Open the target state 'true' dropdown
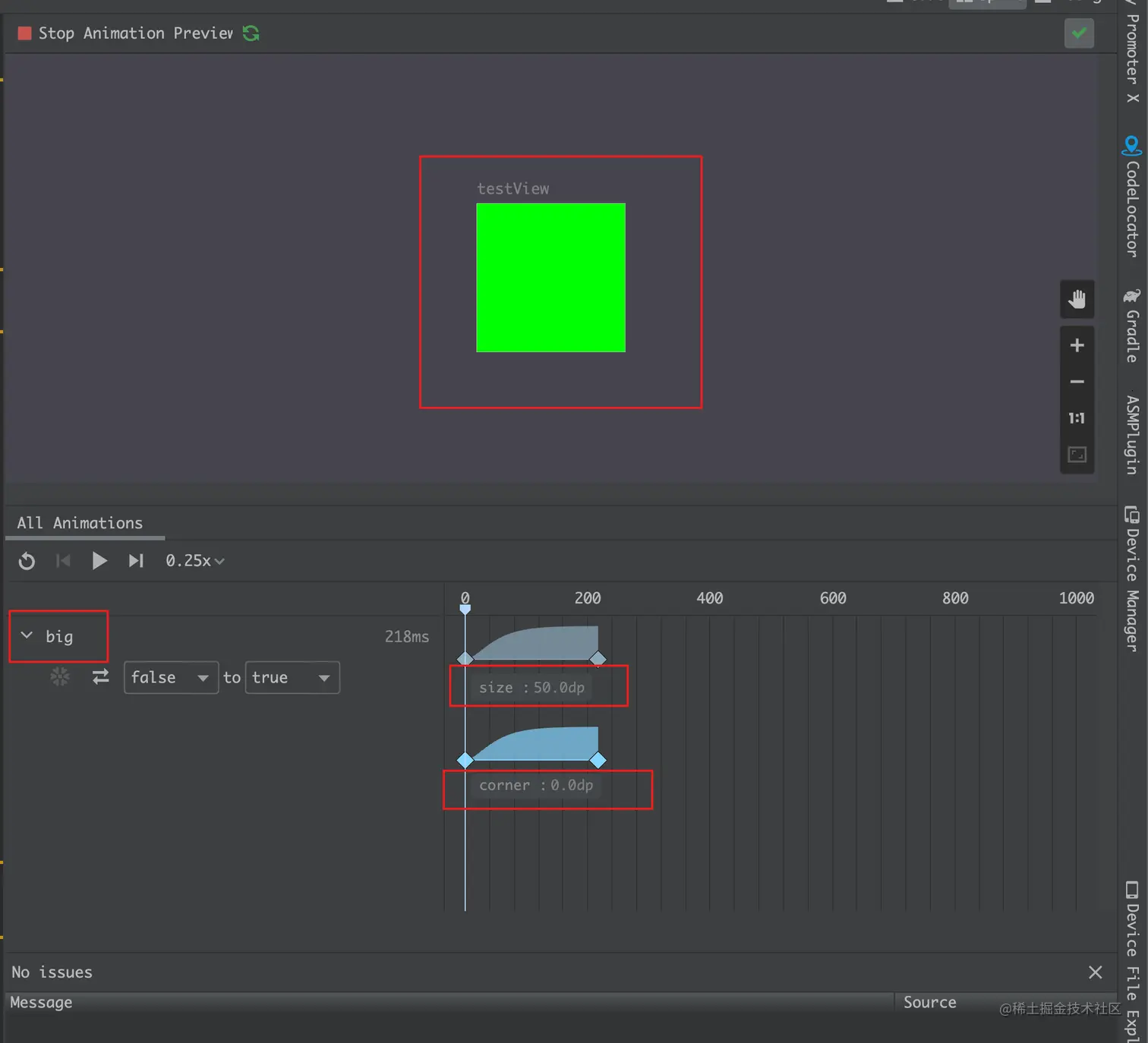This screenshot has width=1148, height=1043. 292,678
